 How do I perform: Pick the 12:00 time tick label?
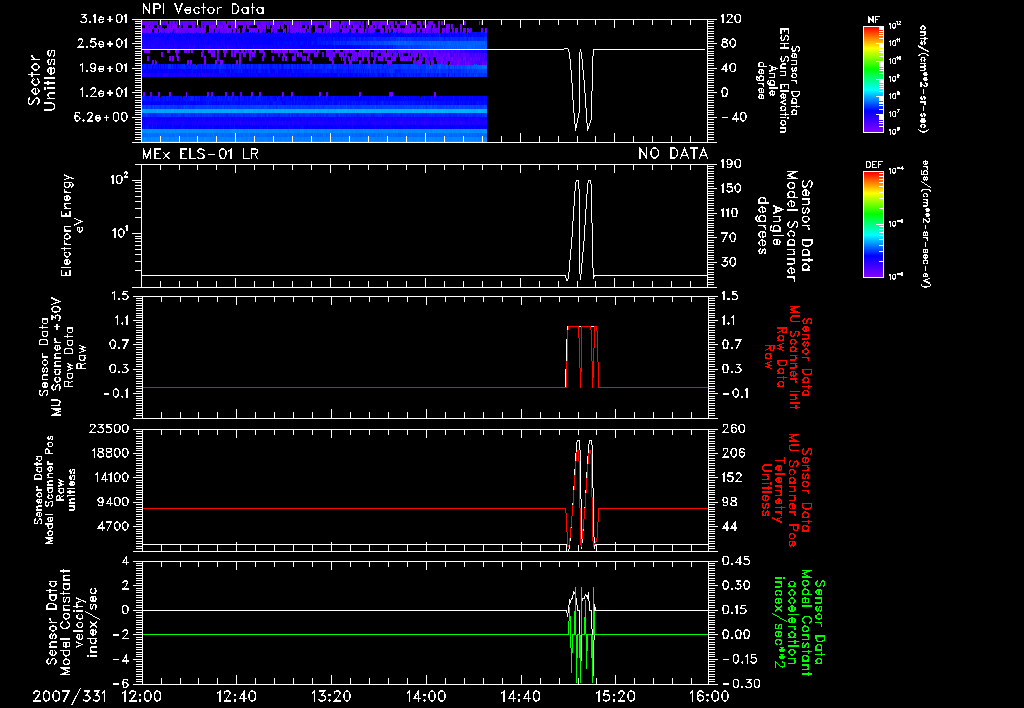[x=142, y=696]
